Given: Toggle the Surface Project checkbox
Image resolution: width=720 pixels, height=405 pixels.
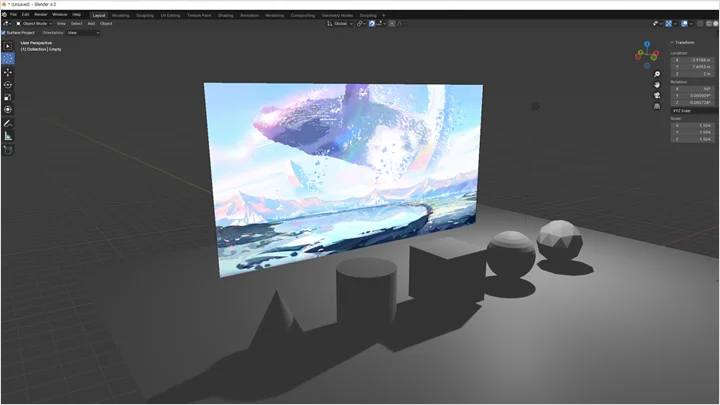Looking at the screenshot, I should pyautogui.click(x=4, y=33).
